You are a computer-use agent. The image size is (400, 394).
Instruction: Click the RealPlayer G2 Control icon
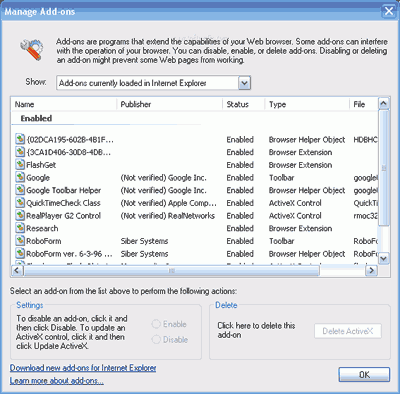[20, 215]
